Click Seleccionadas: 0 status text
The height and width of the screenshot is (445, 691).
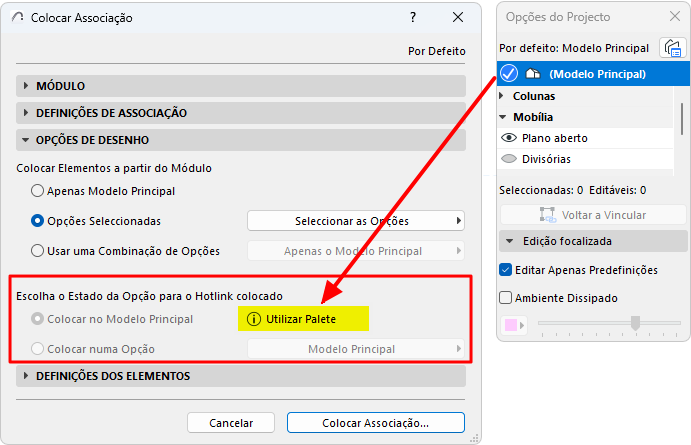[x=541, y=190]
